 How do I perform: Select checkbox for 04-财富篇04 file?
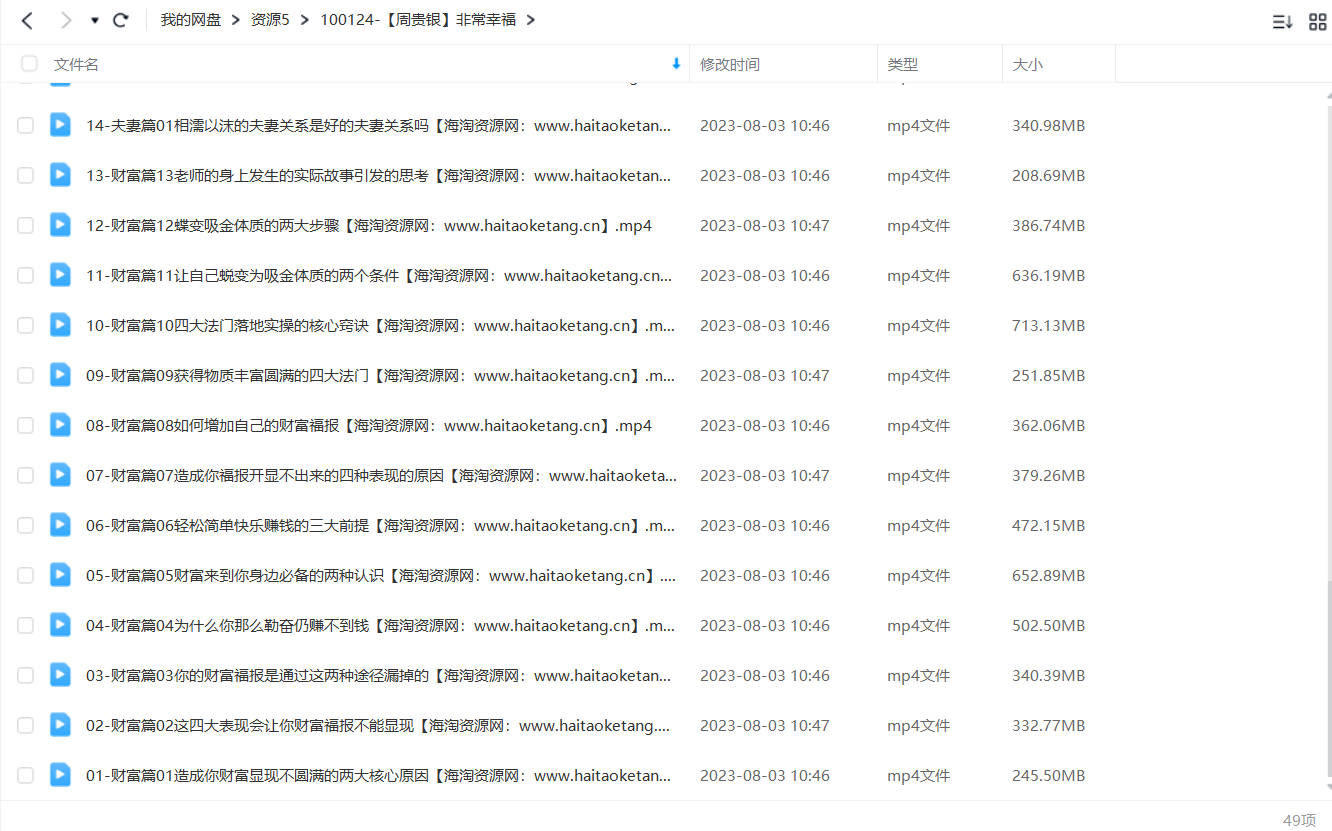(25, 625)
